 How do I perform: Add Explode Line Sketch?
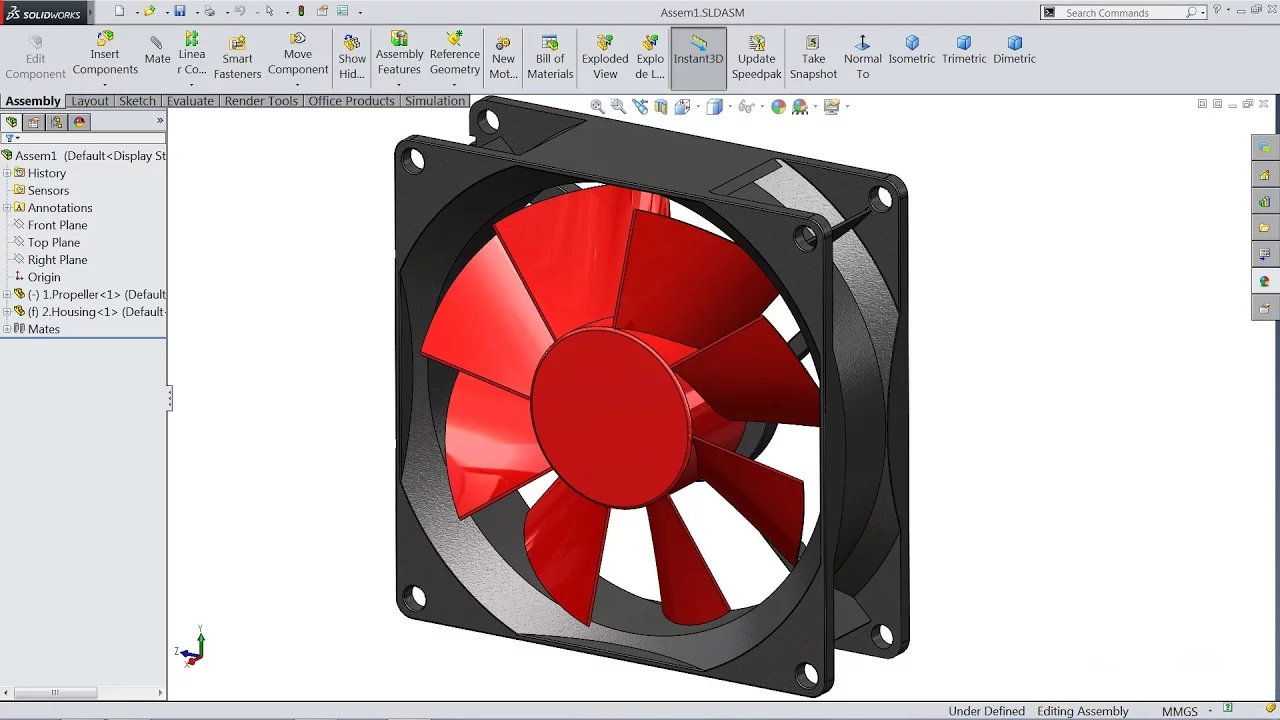click(650, 57)
